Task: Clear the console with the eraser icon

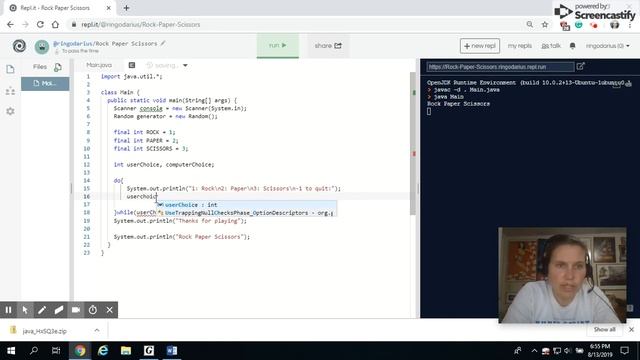Action: point(629,83)
